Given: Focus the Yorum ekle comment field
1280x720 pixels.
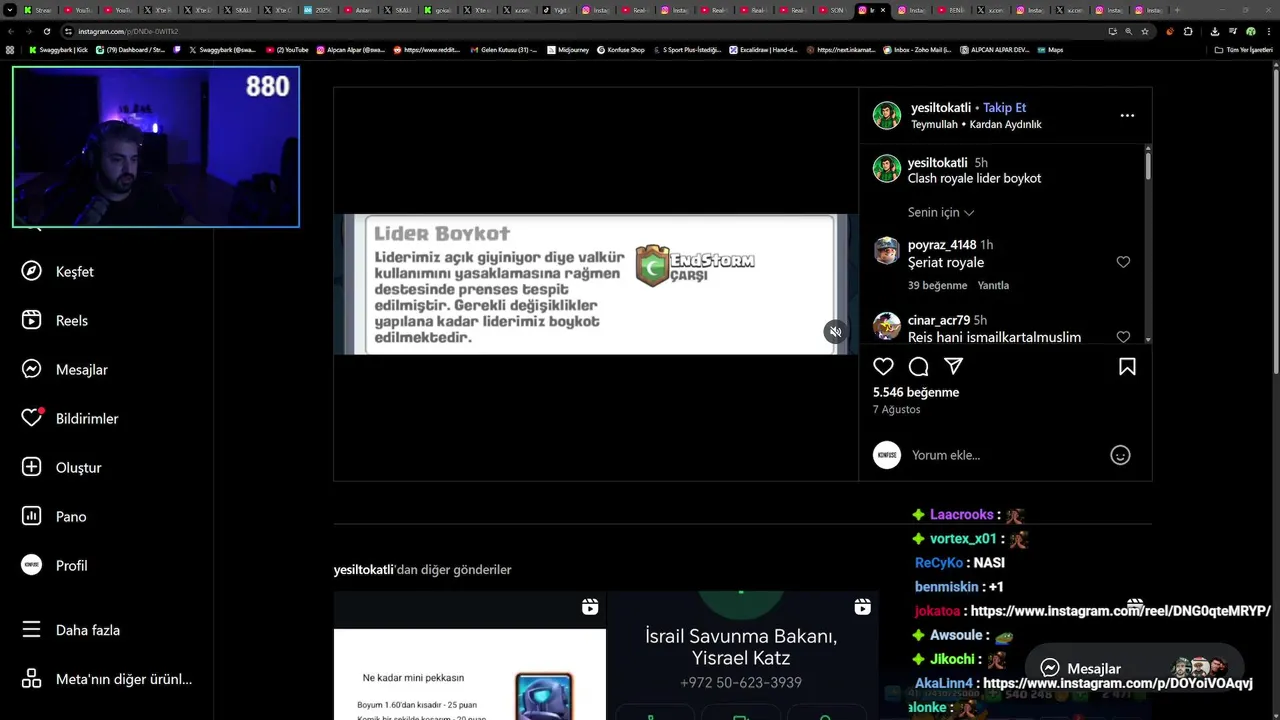Looking at the screenshot, I should pyautogui.click(x=1005, y=455).
